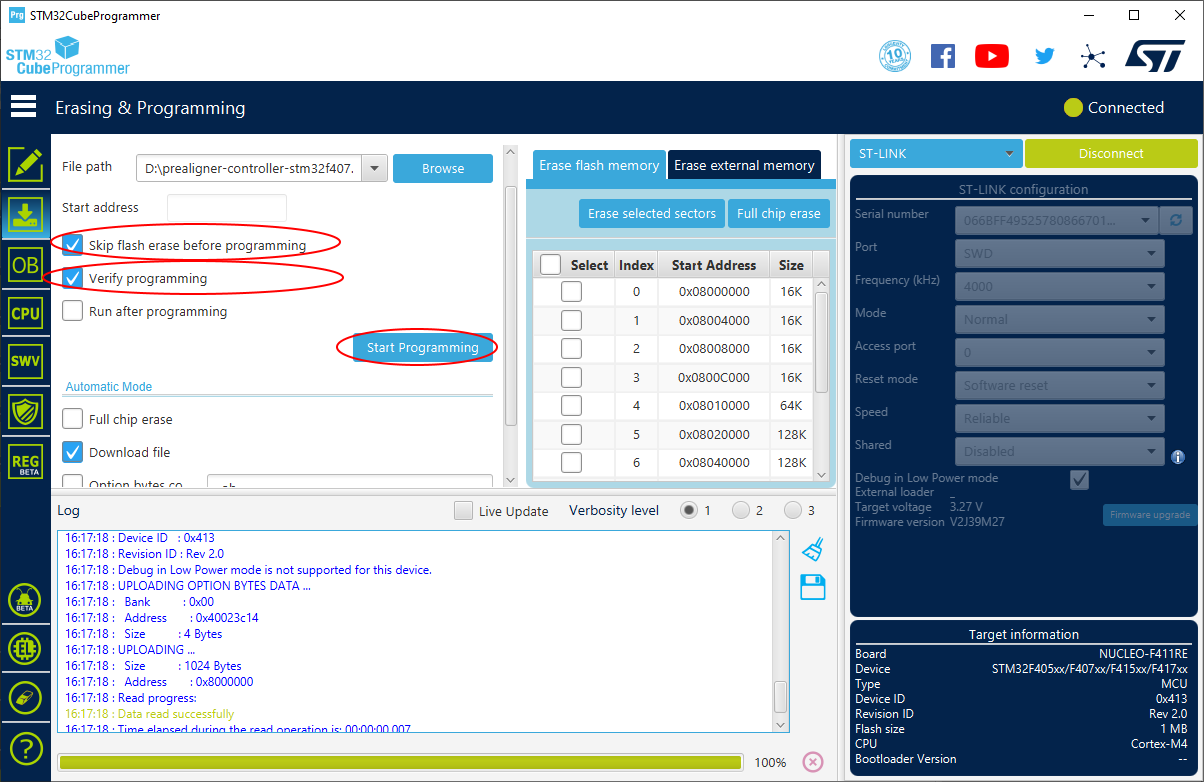Select the Erase flash memory tab

pyautogui.click(x=599, y=165)
